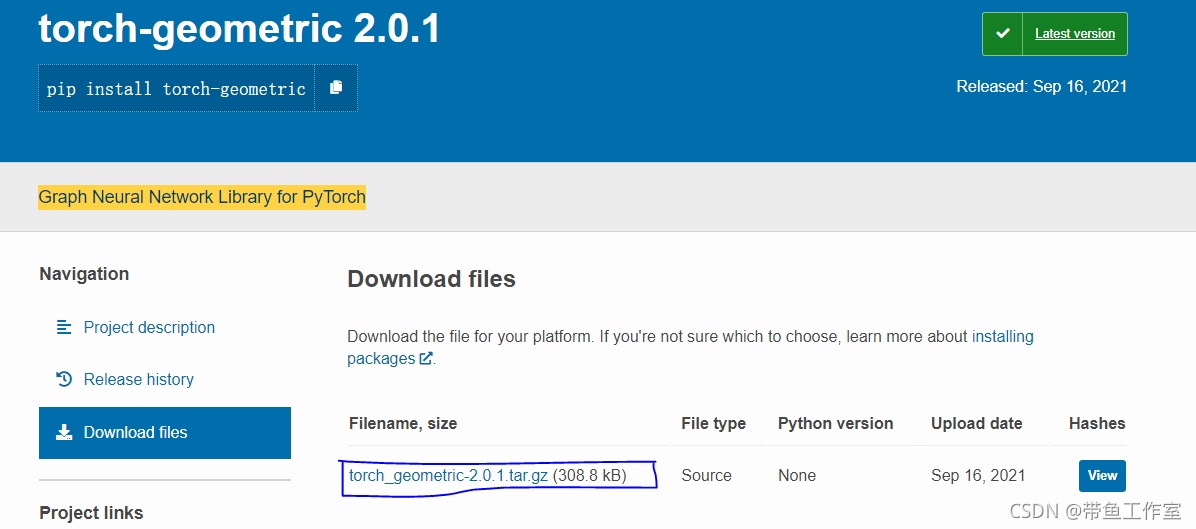Click the Release history clock icon
This screenshot has width=1196, height=529.
click(x=64, y=379)
